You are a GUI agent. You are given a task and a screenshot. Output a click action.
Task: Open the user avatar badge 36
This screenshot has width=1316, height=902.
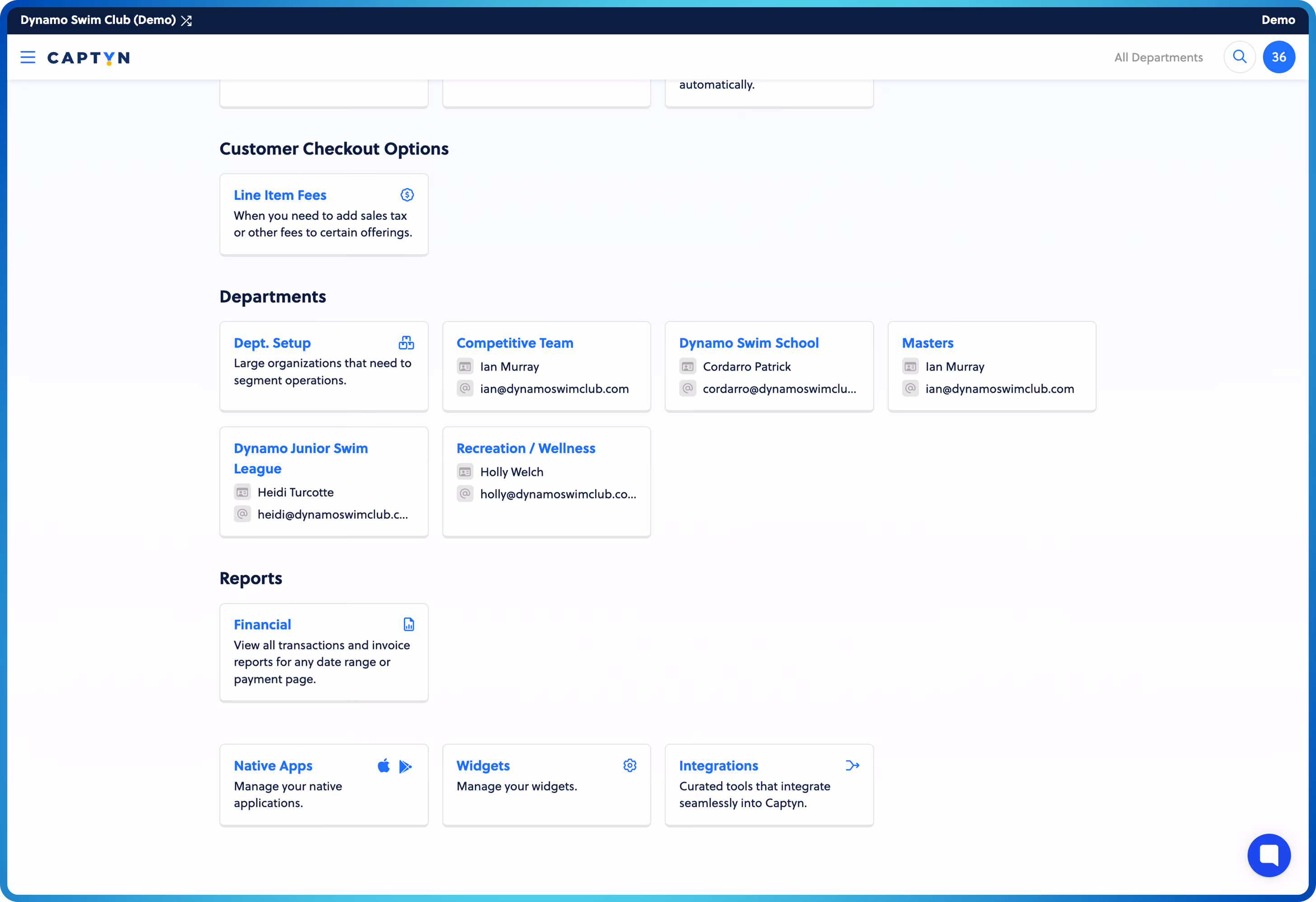tap(1278, 57)
